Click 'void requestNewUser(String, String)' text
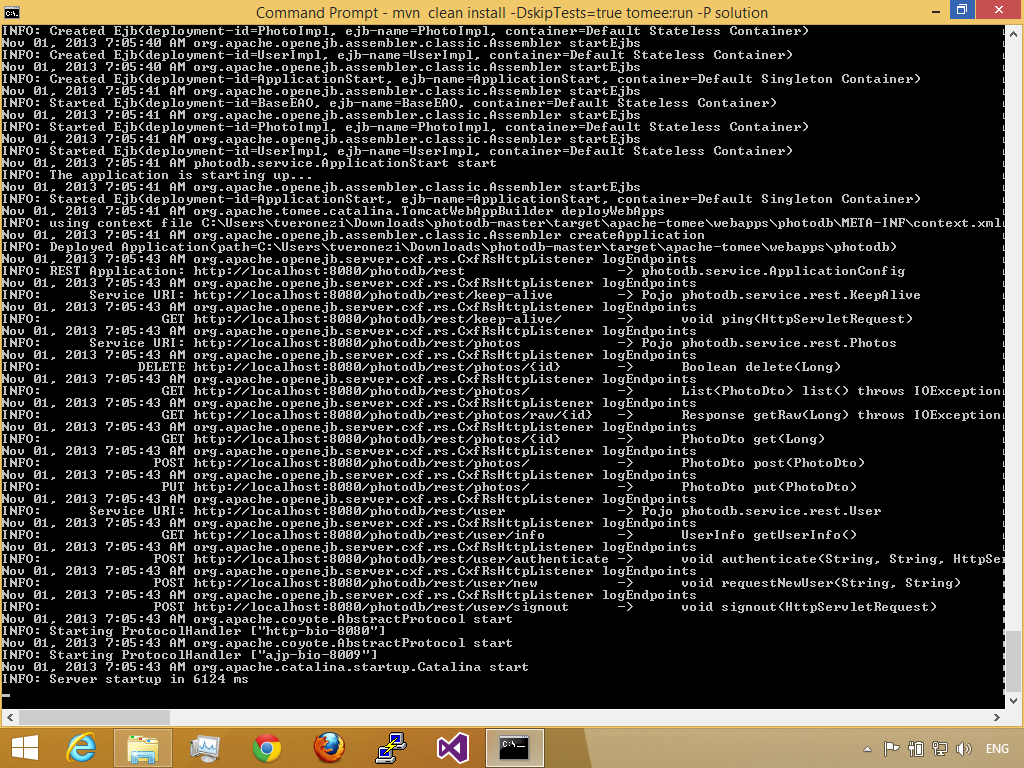Image resolution: width=1024 pixels, height=768 pixels. point(821,583)
